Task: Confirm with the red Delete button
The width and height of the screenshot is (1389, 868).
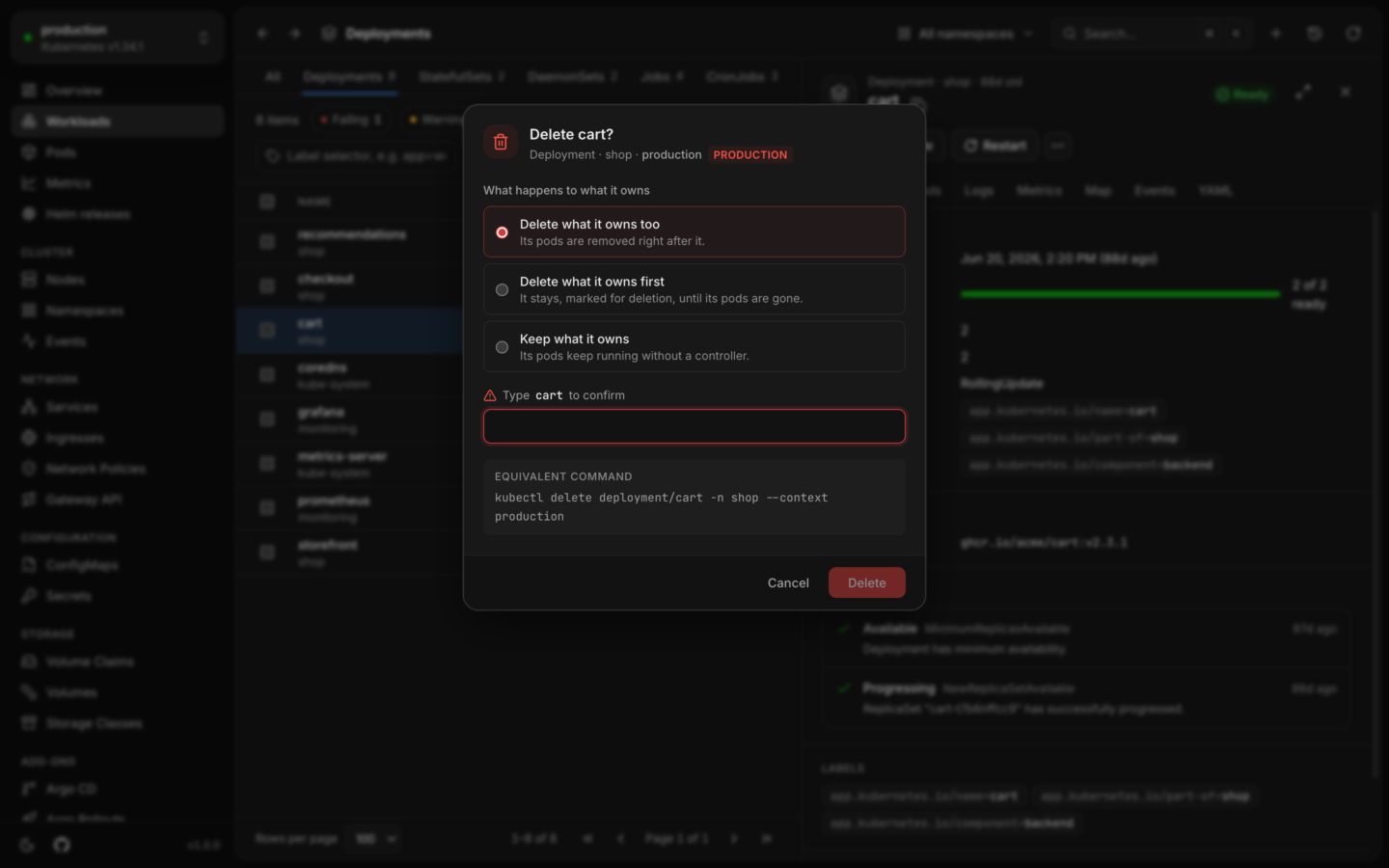Action: click(866, 583)
